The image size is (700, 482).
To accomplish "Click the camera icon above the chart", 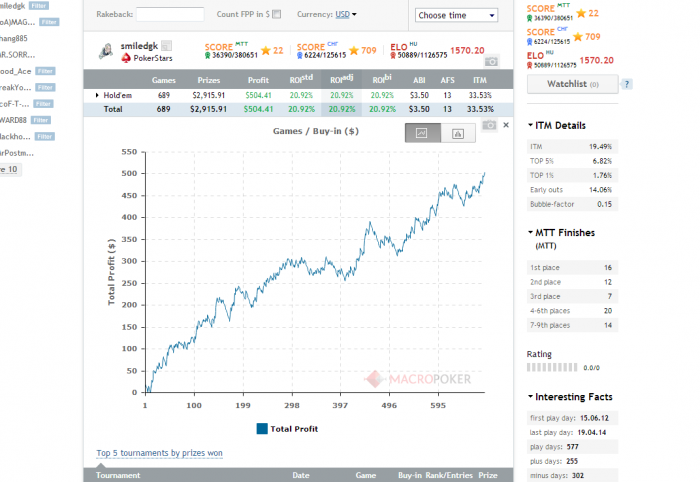I will coord(489,125).
